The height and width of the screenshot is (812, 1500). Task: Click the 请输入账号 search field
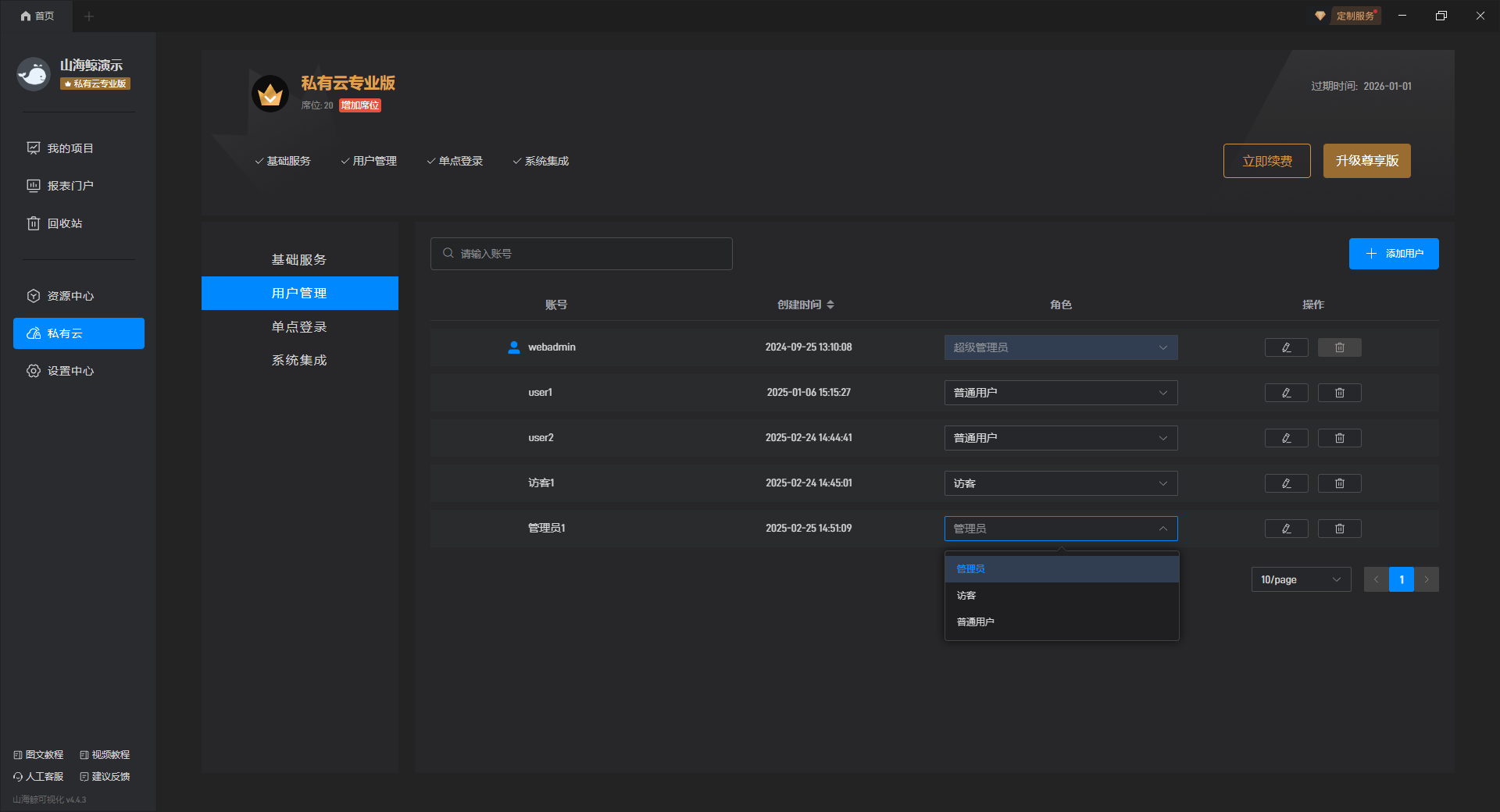(x=581, y=254)
